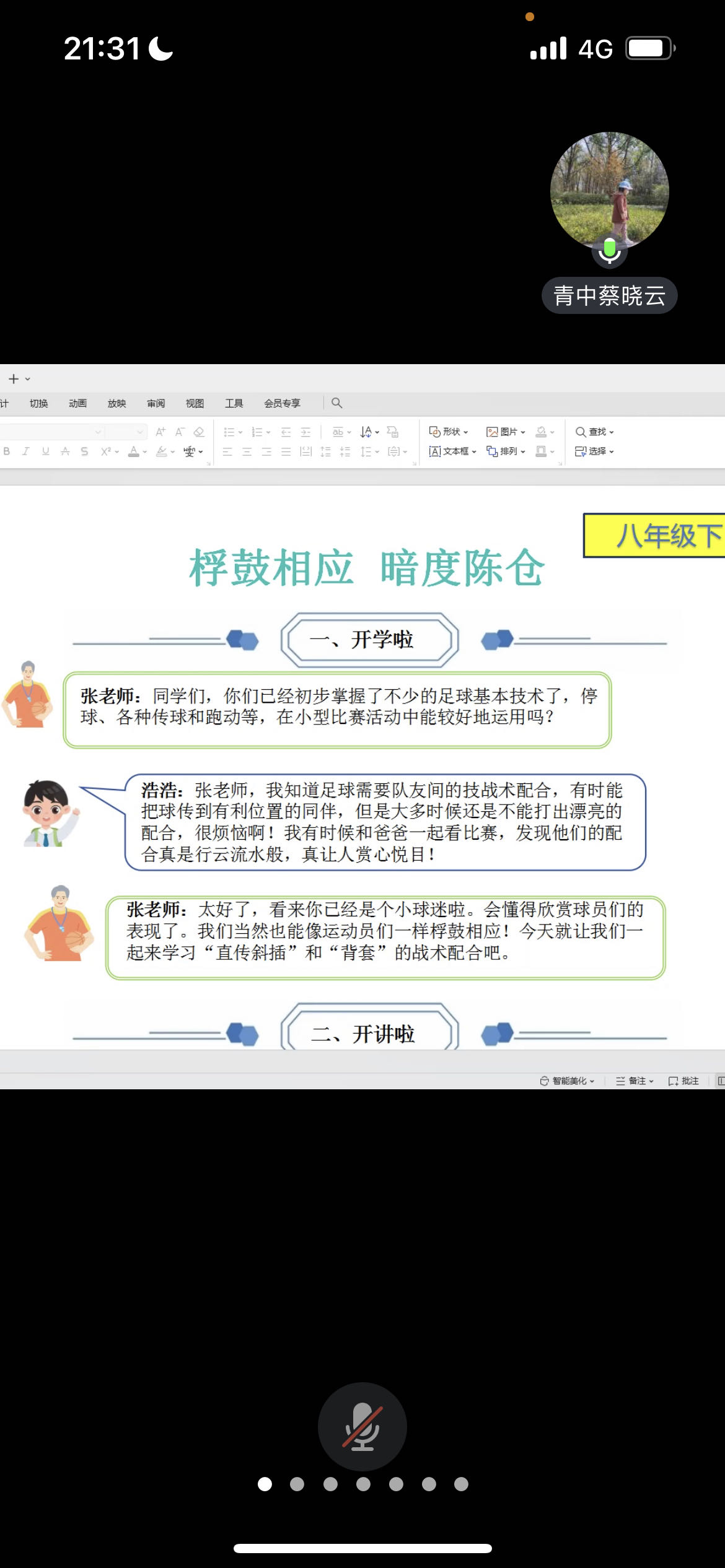Switch to the 审阅 review tab
725x1568 pixels.
coord(156,403)
